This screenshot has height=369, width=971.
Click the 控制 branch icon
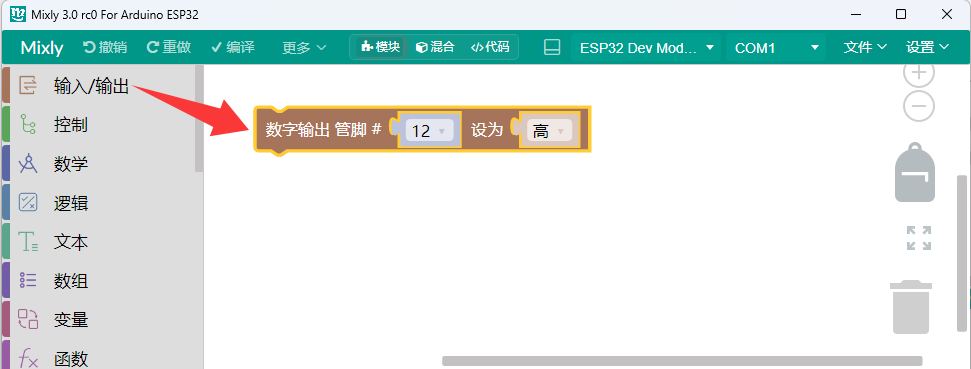click(28, 124)
